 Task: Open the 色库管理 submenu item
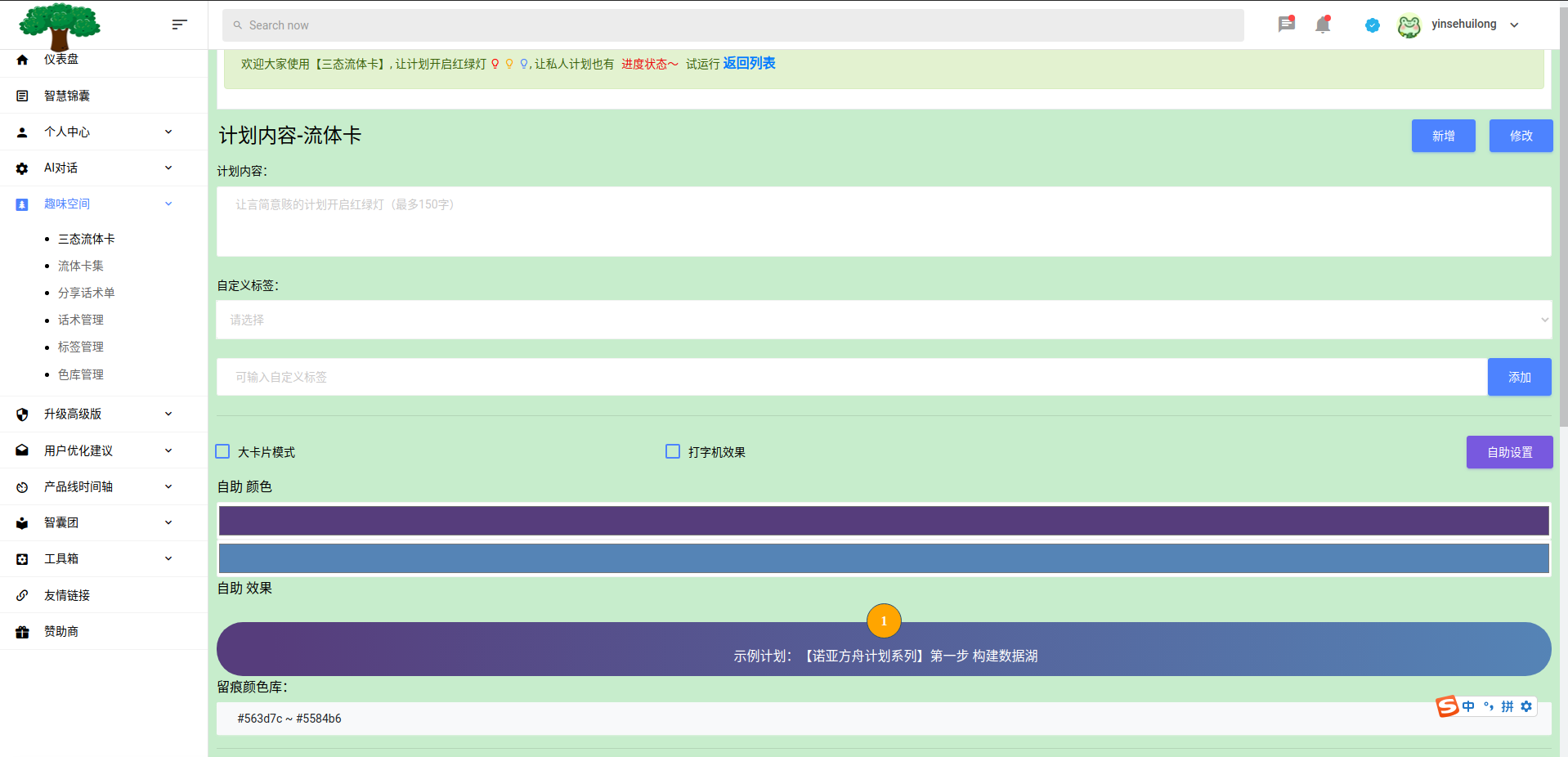(x=81, y=374)
